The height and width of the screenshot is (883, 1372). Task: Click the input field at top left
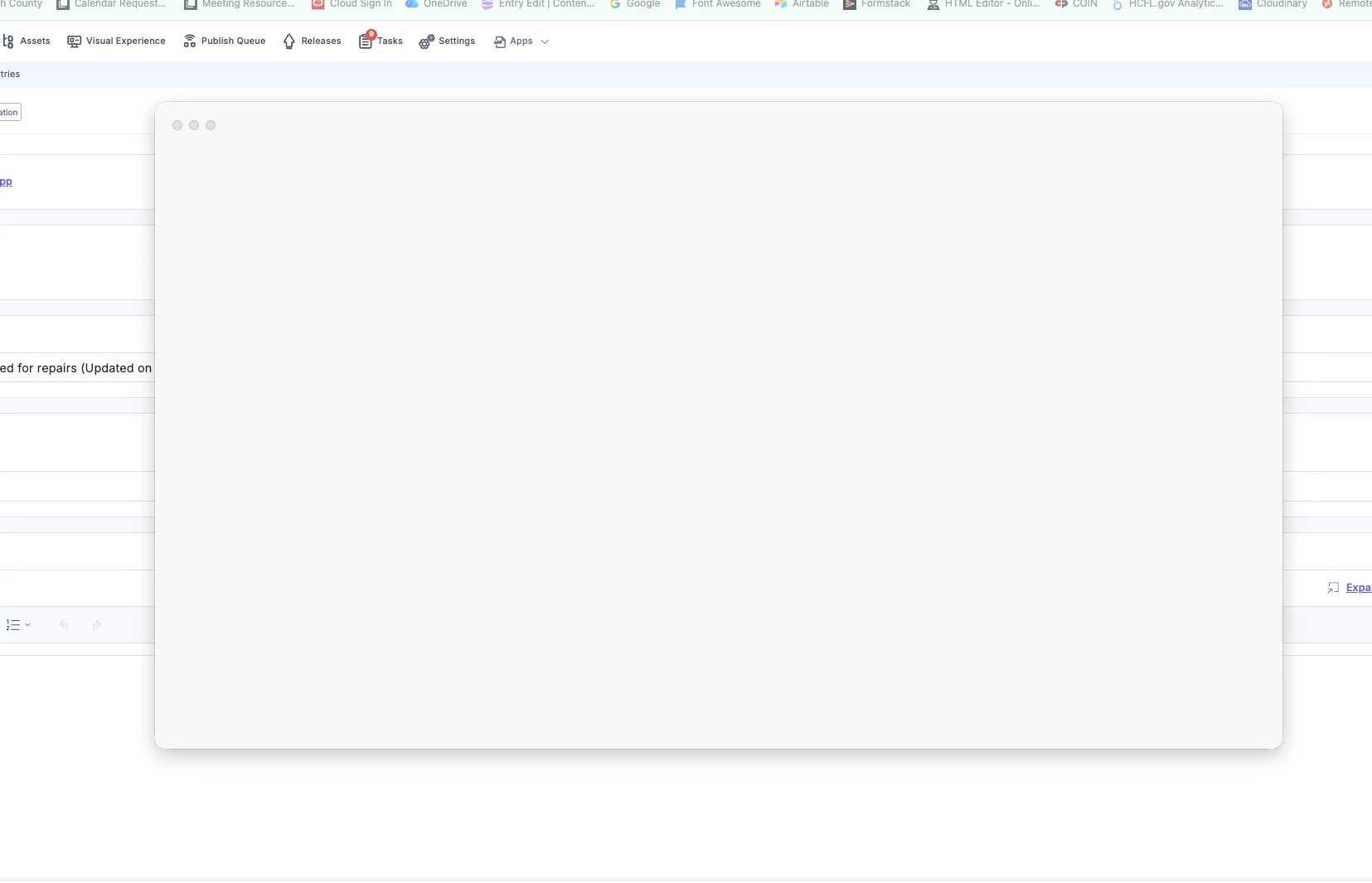pos(9,111)
